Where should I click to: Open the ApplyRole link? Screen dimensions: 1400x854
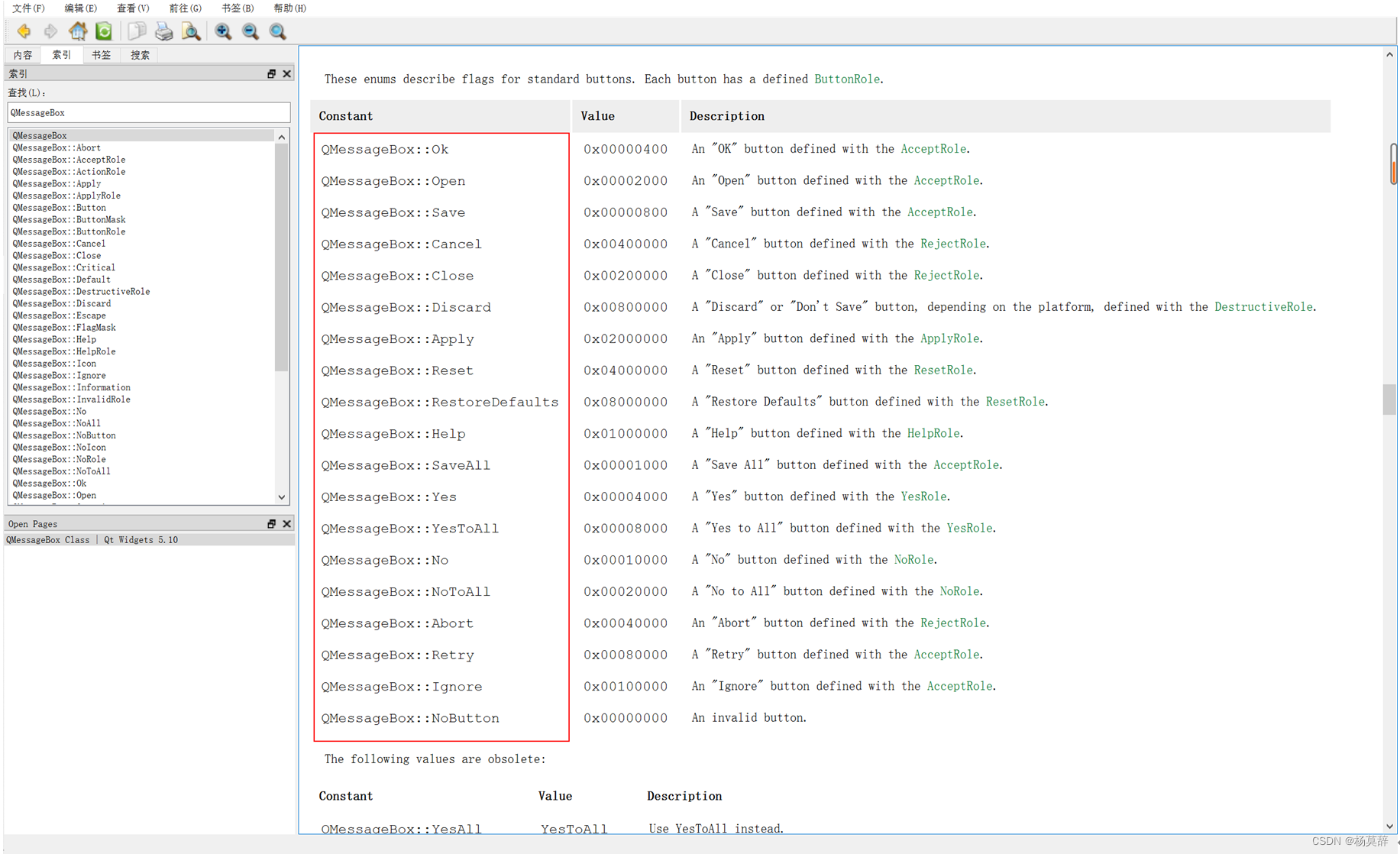point(949,338)
